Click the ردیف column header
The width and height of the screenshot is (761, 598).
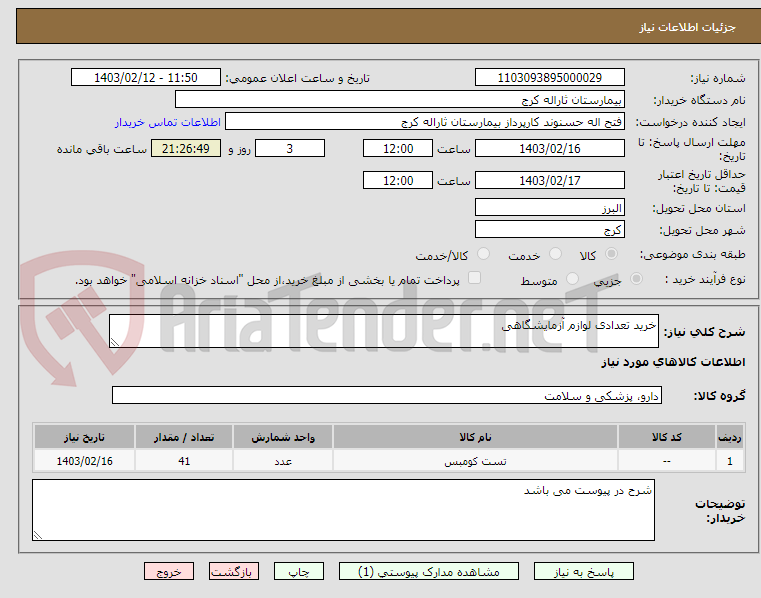click(729, 437)
